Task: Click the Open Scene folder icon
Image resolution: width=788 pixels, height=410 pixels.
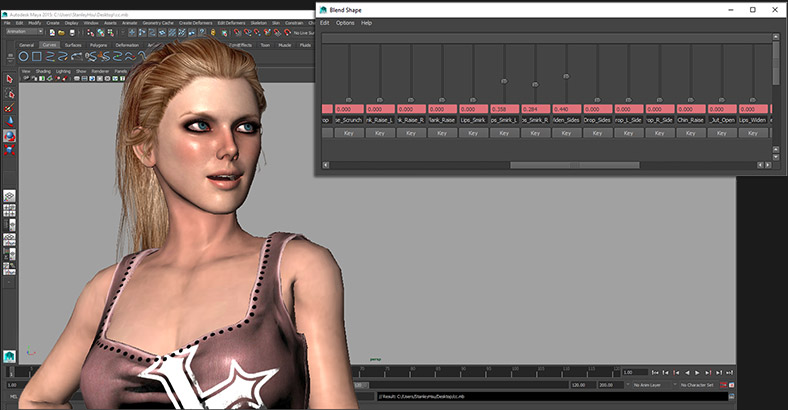Action: coord(62,33)
